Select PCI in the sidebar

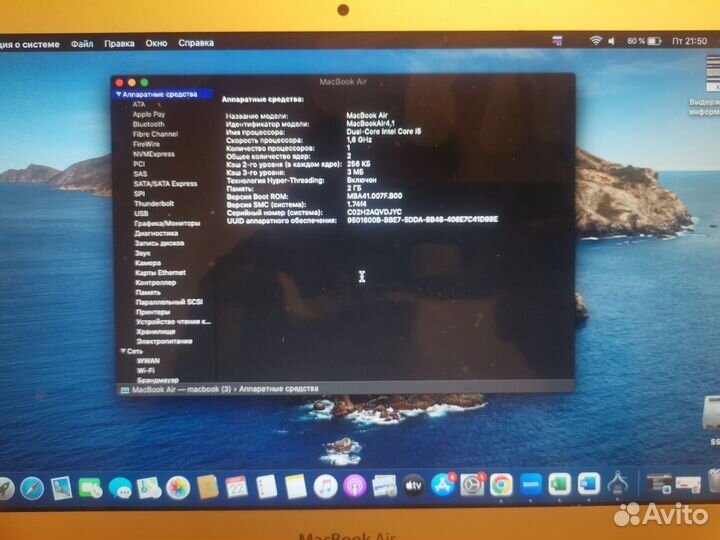tap(139, 164)
